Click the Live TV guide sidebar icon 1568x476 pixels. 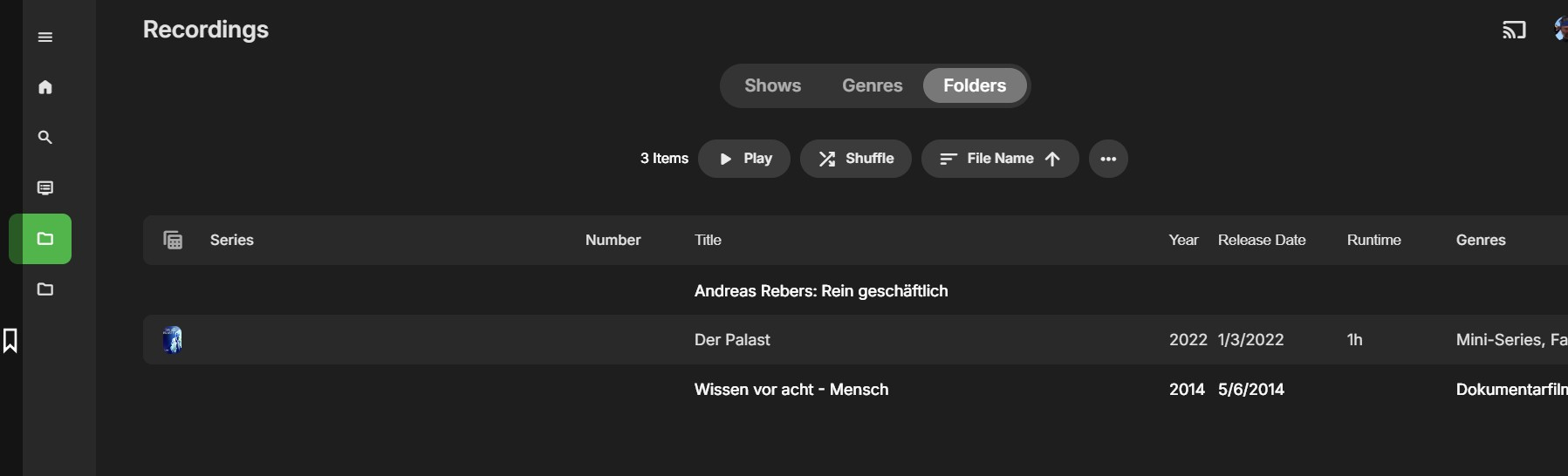pos(45,188)
